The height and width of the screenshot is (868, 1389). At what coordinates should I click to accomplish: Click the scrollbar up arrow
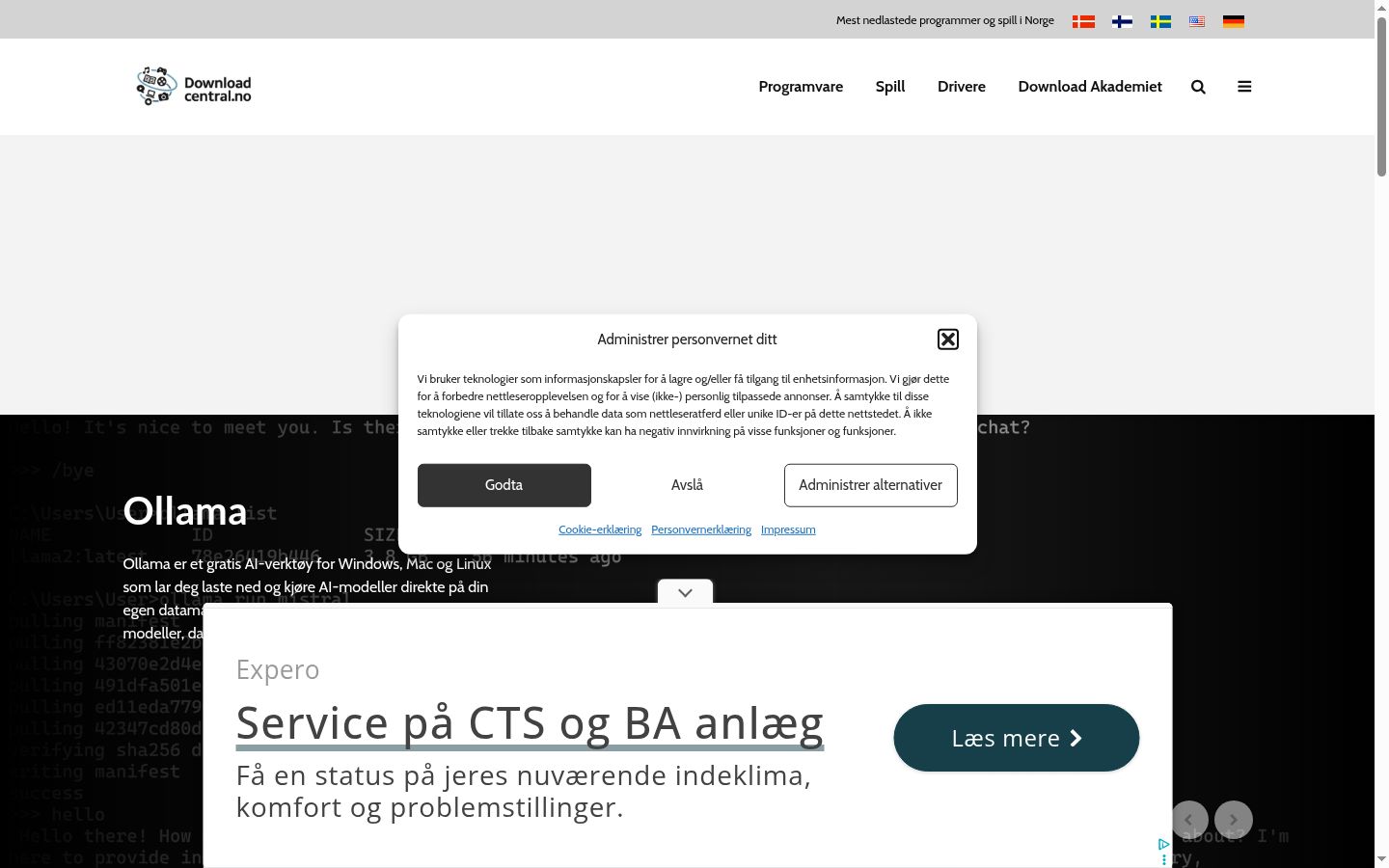point(1381,8)
